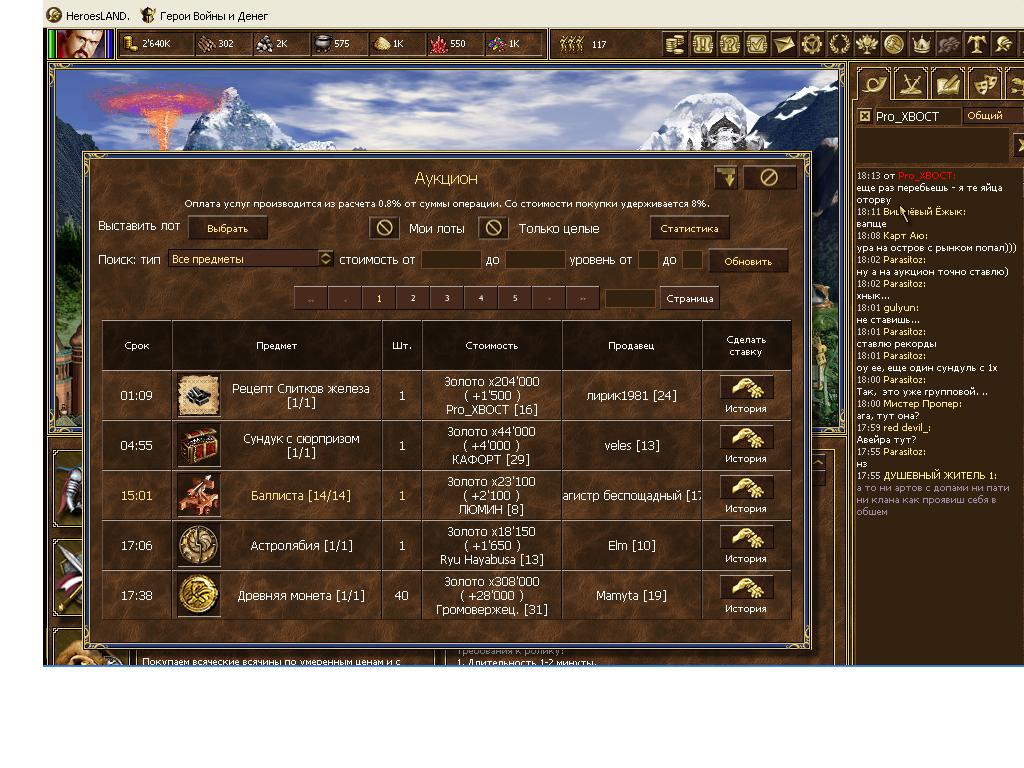Image resolution: width=1024 pixels, height=768 pixels.
Task: Click the minimum cost input field
Action: click(x=451, y=260)
